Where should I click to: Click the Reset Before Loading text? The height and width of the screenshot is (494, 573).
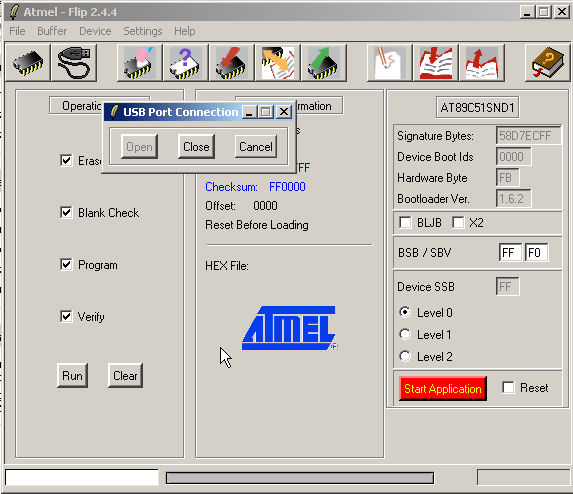click(257, 225)
